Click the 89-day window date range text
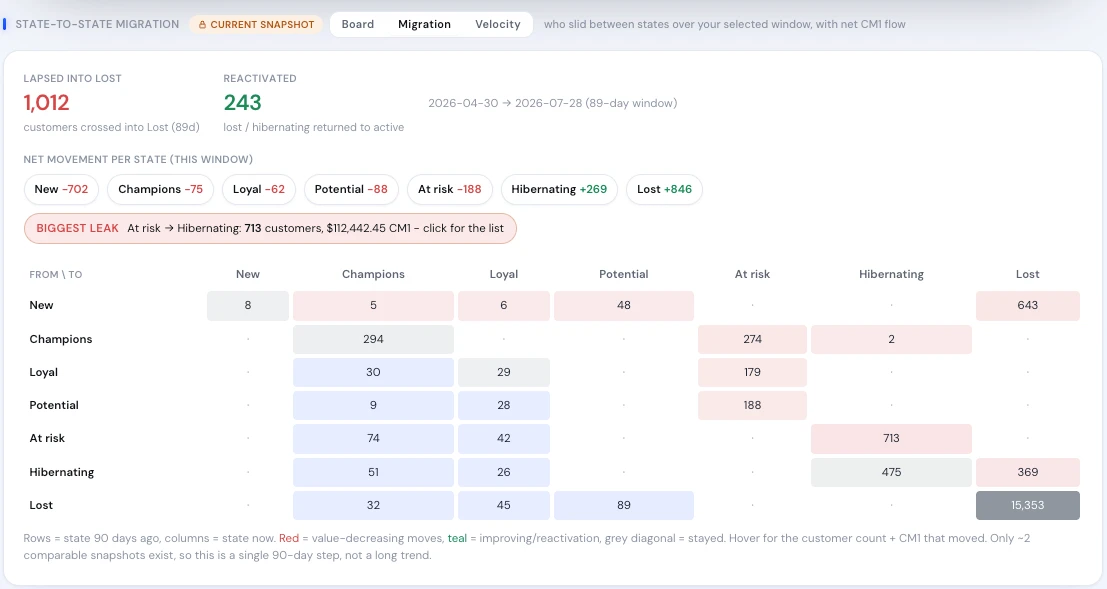1107x589 pixels. pyautogui.click(x=553, y=103)
